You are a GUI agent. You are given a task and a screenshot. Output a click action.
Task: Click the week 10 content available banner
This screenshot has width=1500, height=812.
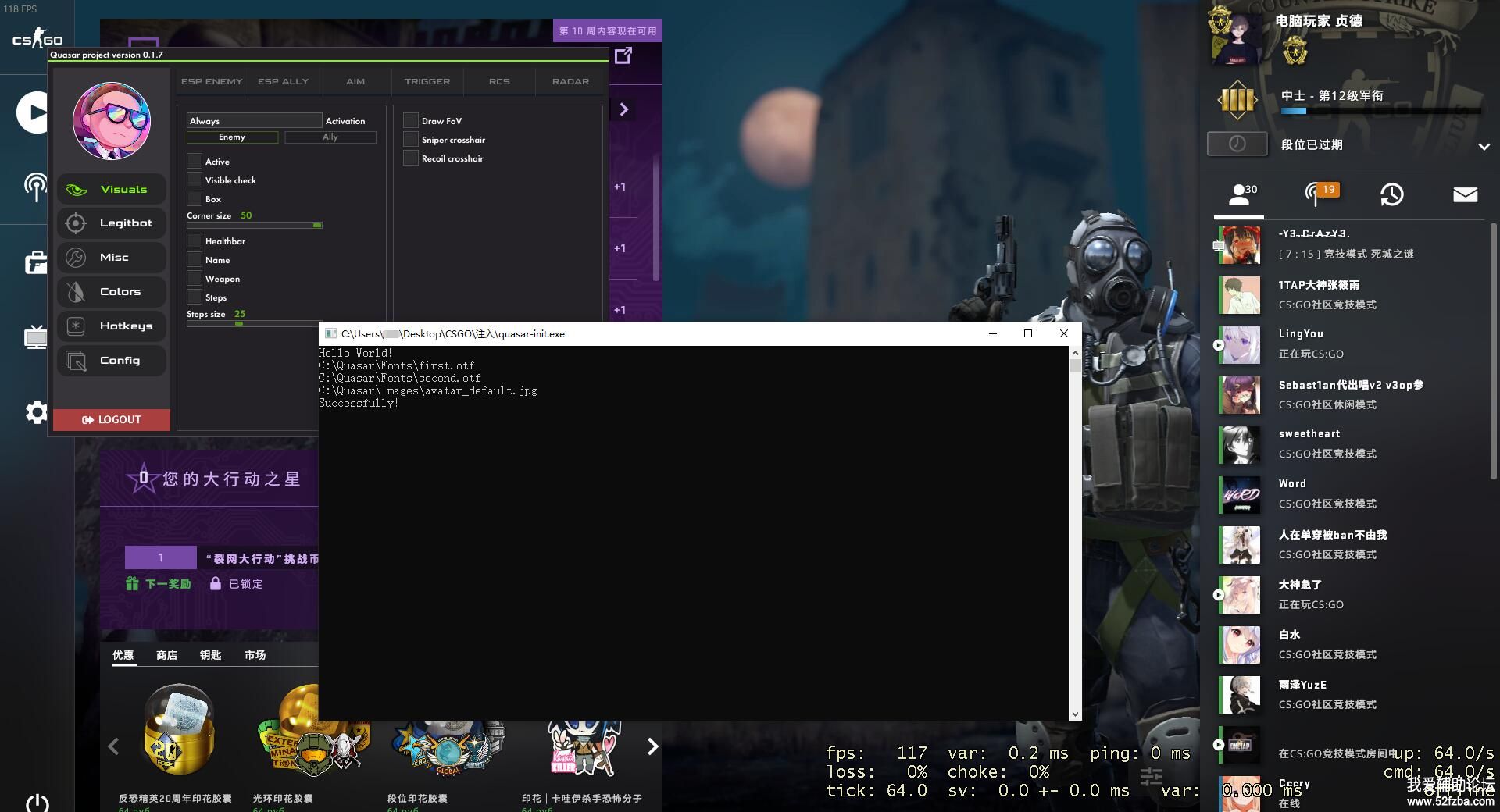(x=608, y=30)
